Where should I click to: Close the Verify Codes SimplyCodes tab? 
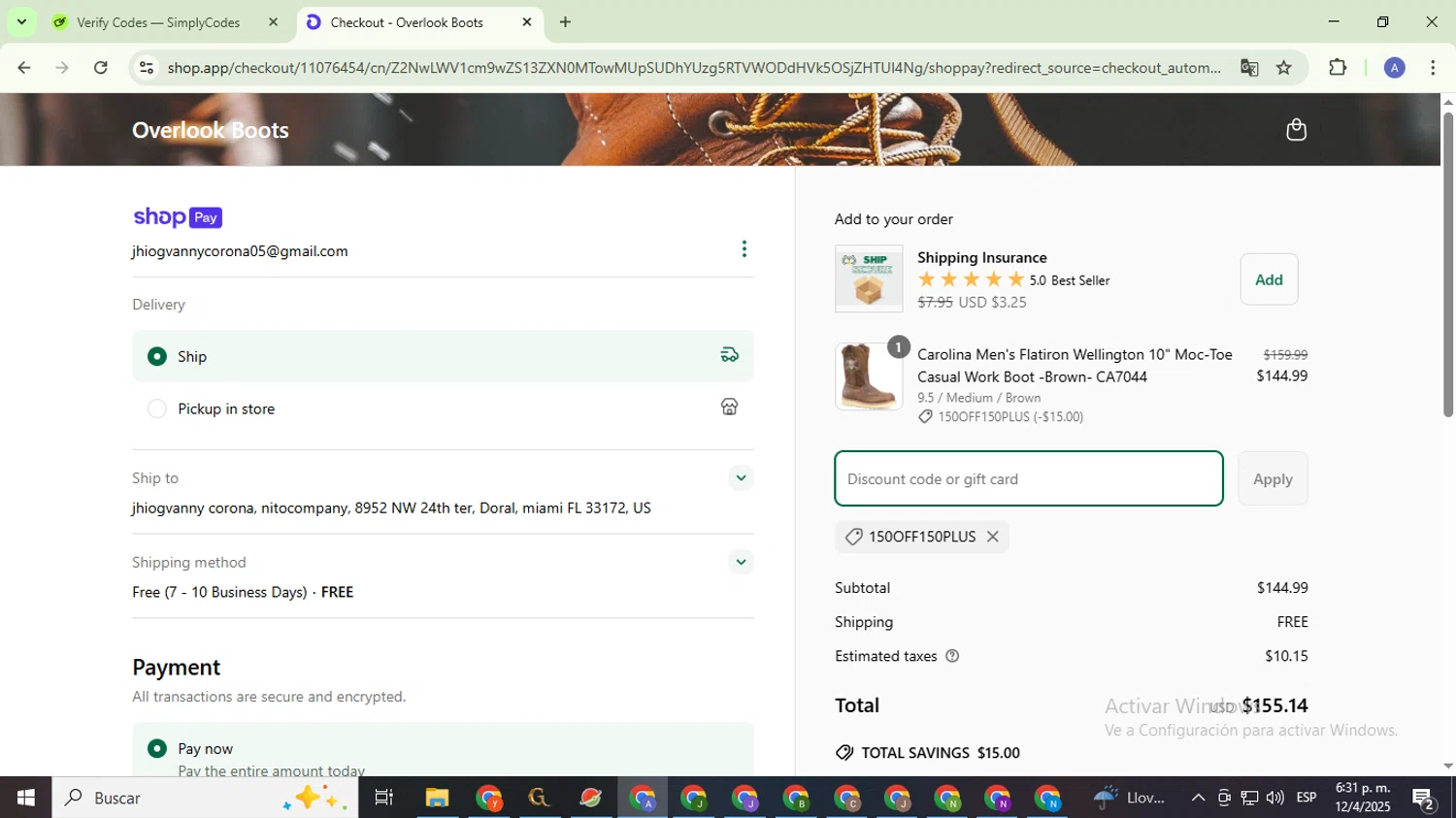coord(273,22)
